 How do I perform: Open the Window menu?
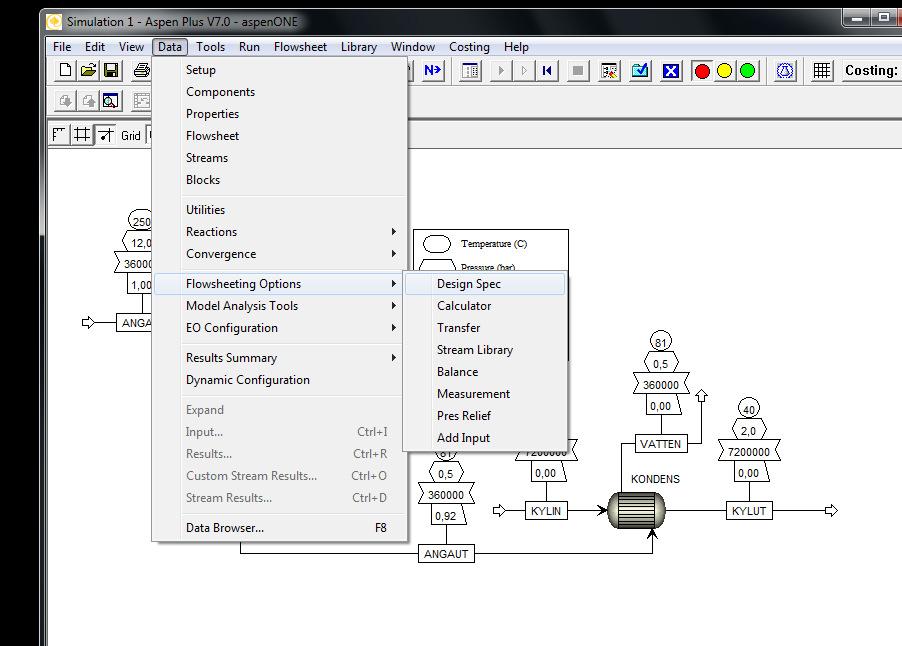point(412,47)
